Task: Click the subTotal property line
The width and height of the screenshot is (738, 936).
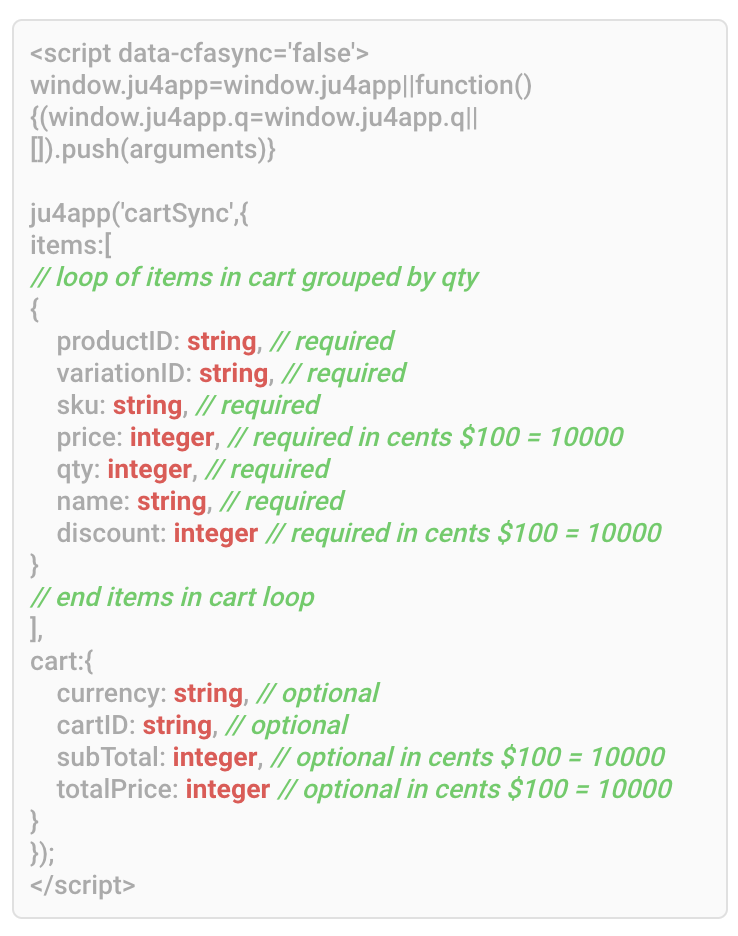Action: pos(360,757)
